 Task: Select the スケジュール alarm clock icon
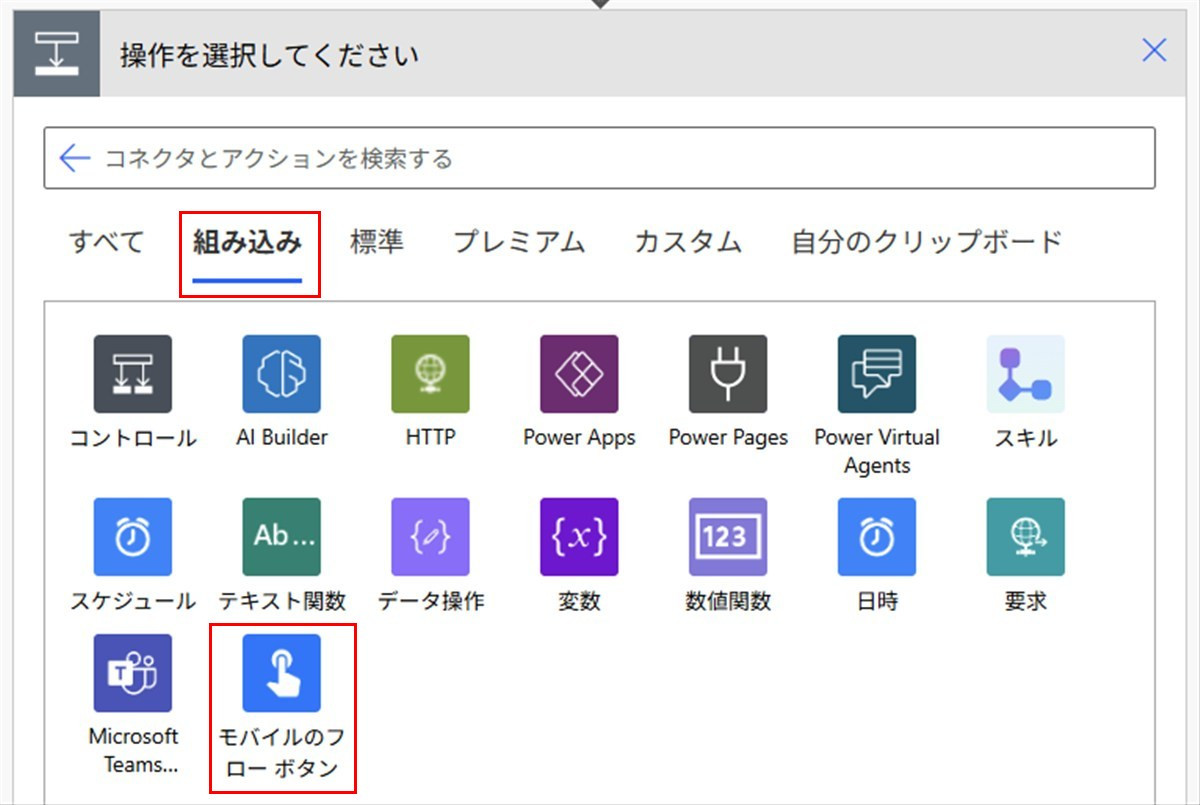[x=133, y=537]
